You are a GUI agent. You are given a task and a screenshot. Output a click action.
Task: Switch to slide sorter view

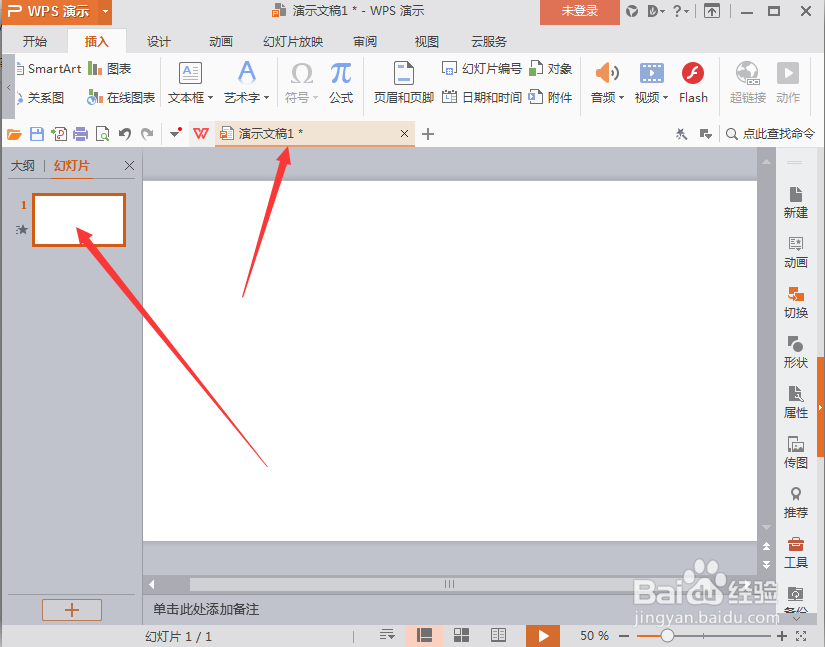point(461,635)
